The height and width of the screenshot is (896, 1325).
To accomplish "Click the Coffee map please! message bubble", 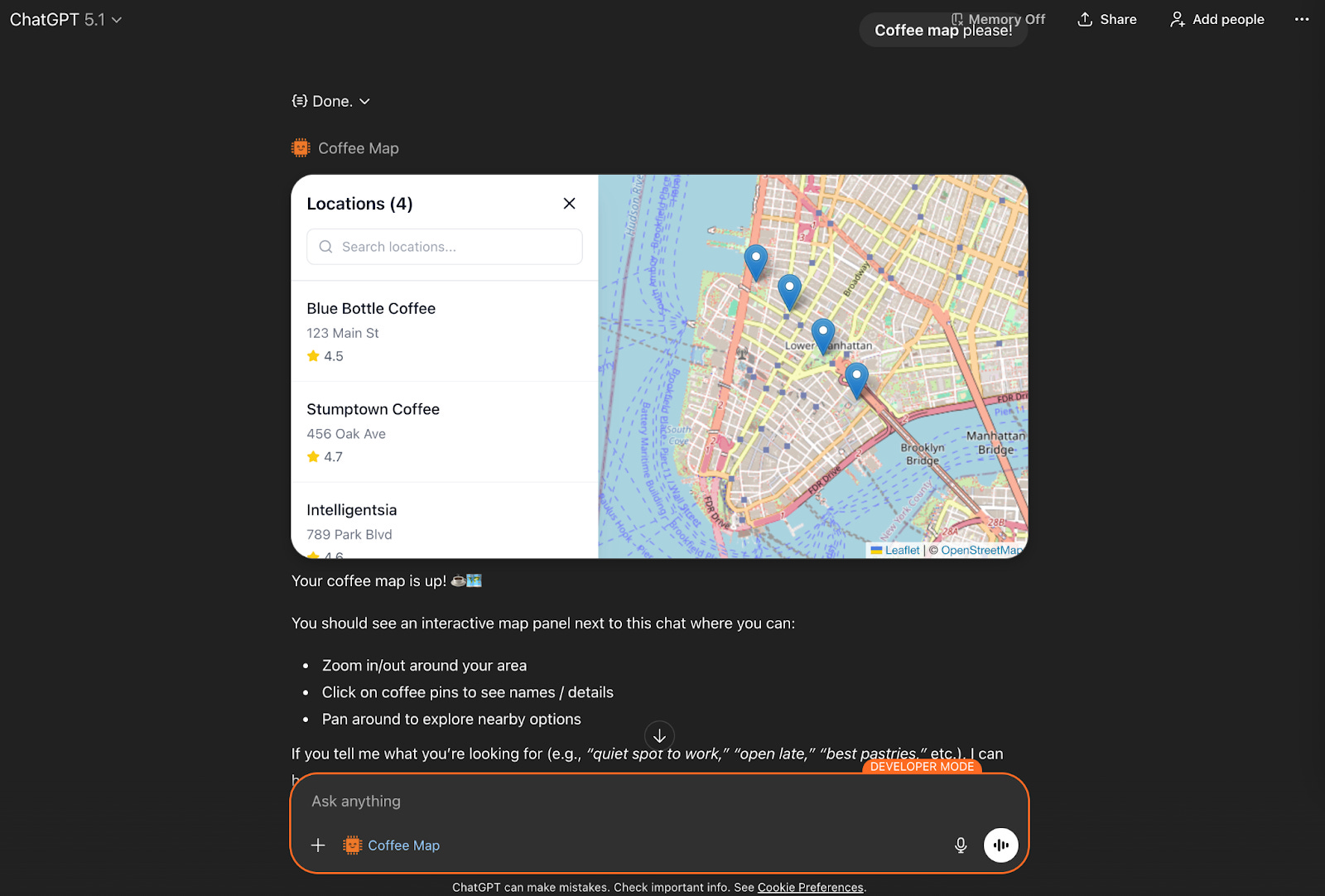I will tap(943, 30).
